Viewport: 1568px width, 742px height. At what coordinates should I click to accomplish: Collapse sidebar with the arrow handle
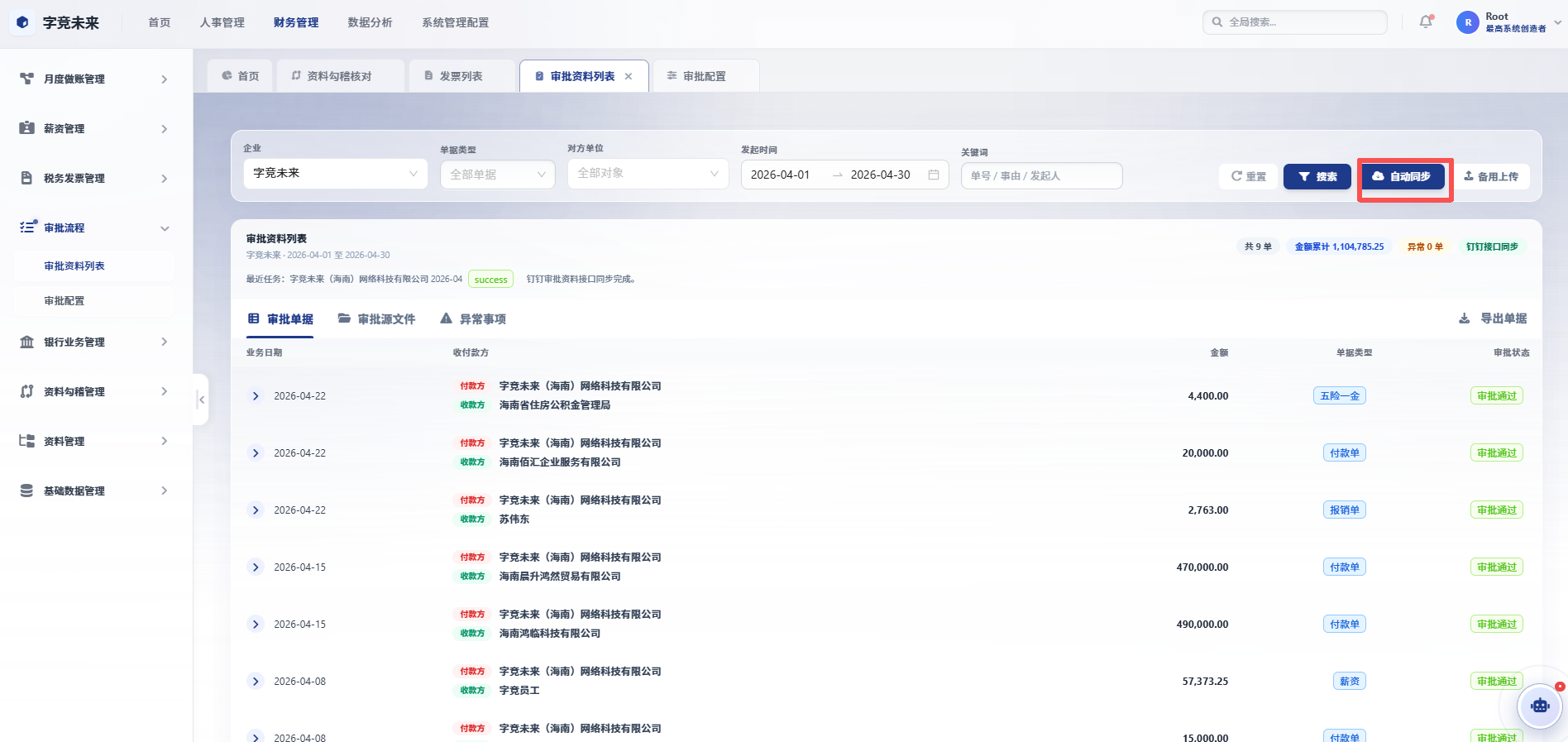click(x=201, y=400)
